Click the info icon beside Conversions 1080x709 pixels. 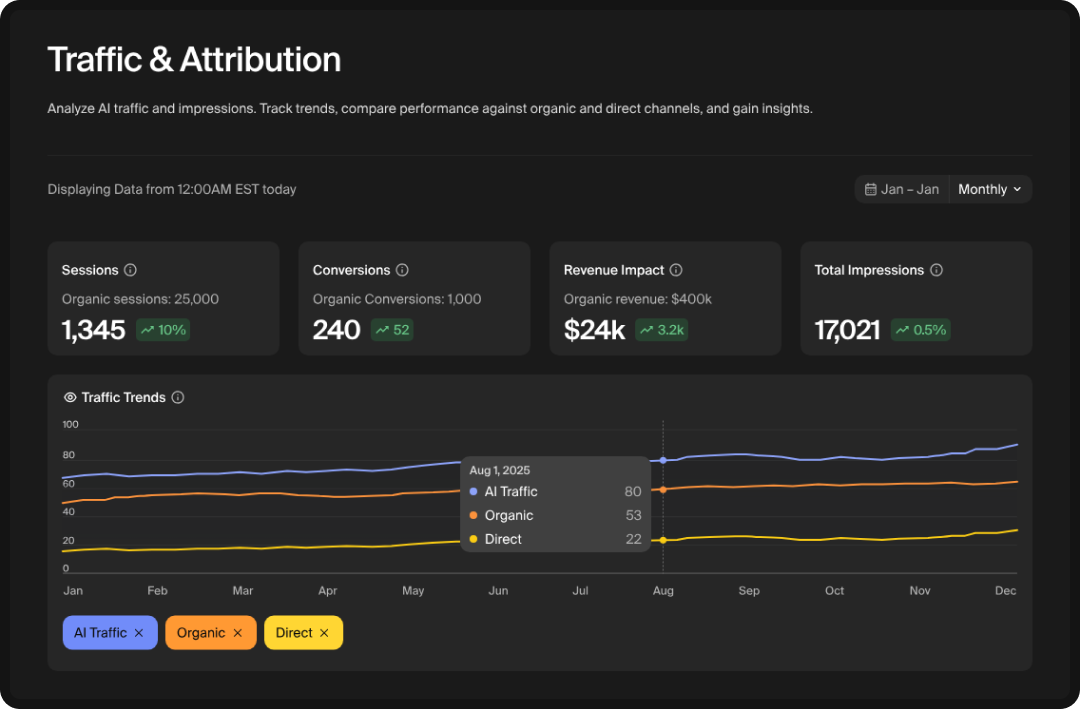pyautogui.click(x=401, y=268)
